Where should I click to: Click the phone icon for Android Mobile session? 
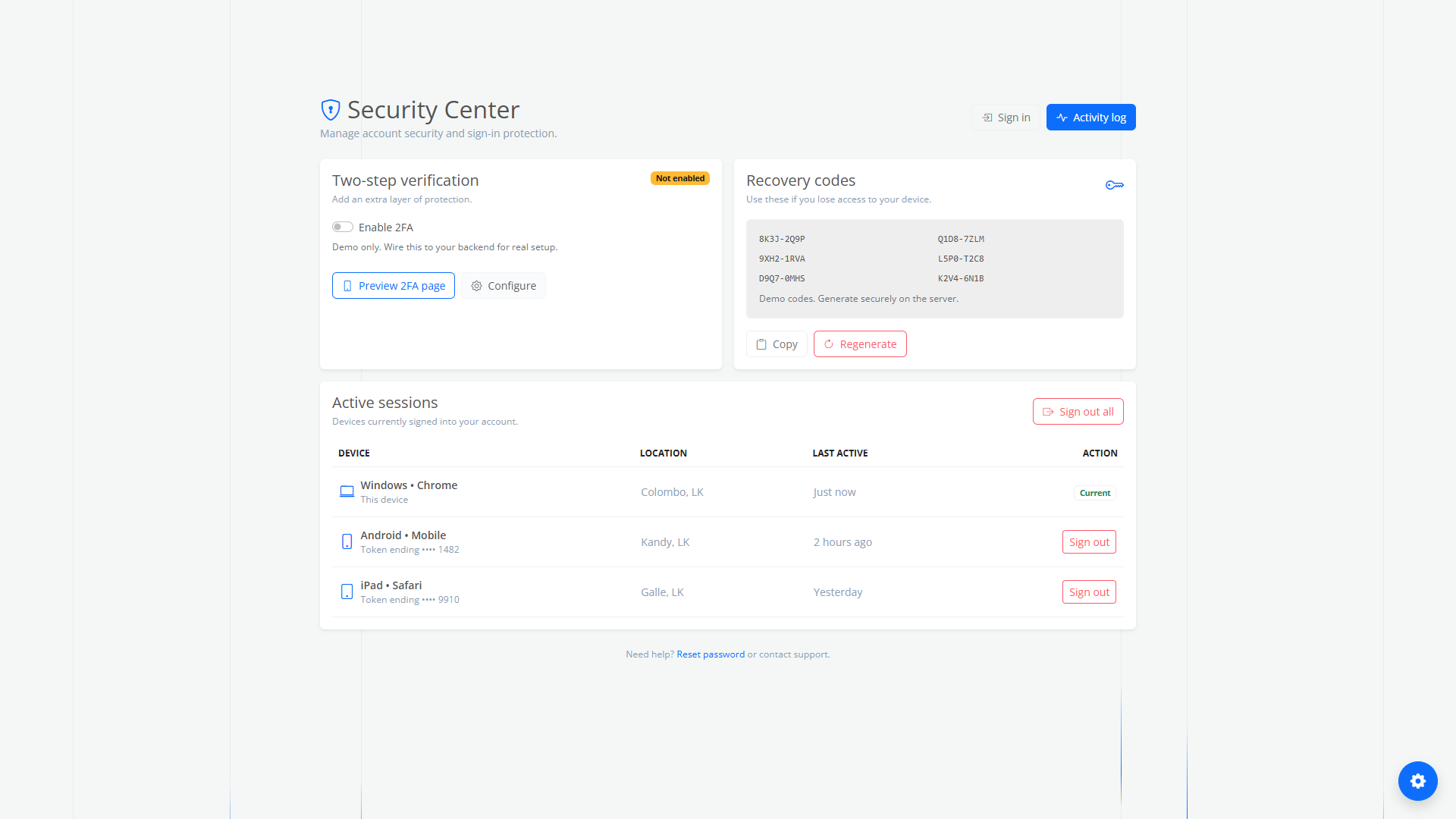tap(347, 541)
